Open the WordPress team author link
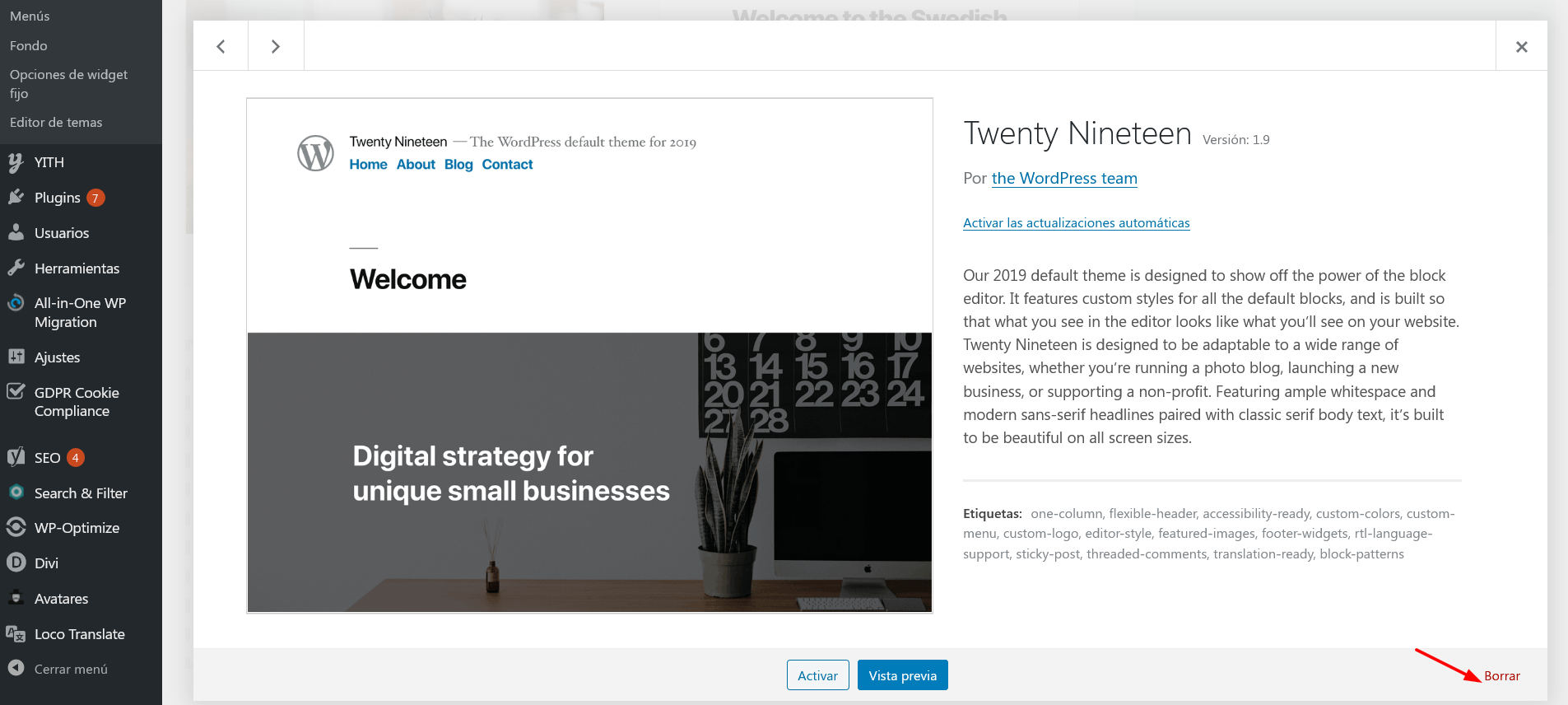This screenshot has height=705, width=1568. coord(1064,178)
